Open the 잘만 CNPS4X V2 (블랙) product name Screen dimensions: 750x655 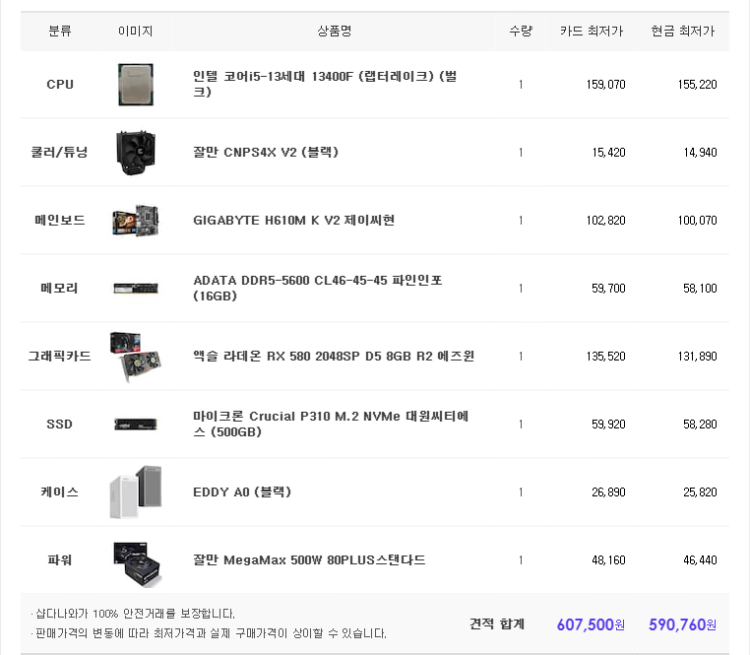pos(265,152)
